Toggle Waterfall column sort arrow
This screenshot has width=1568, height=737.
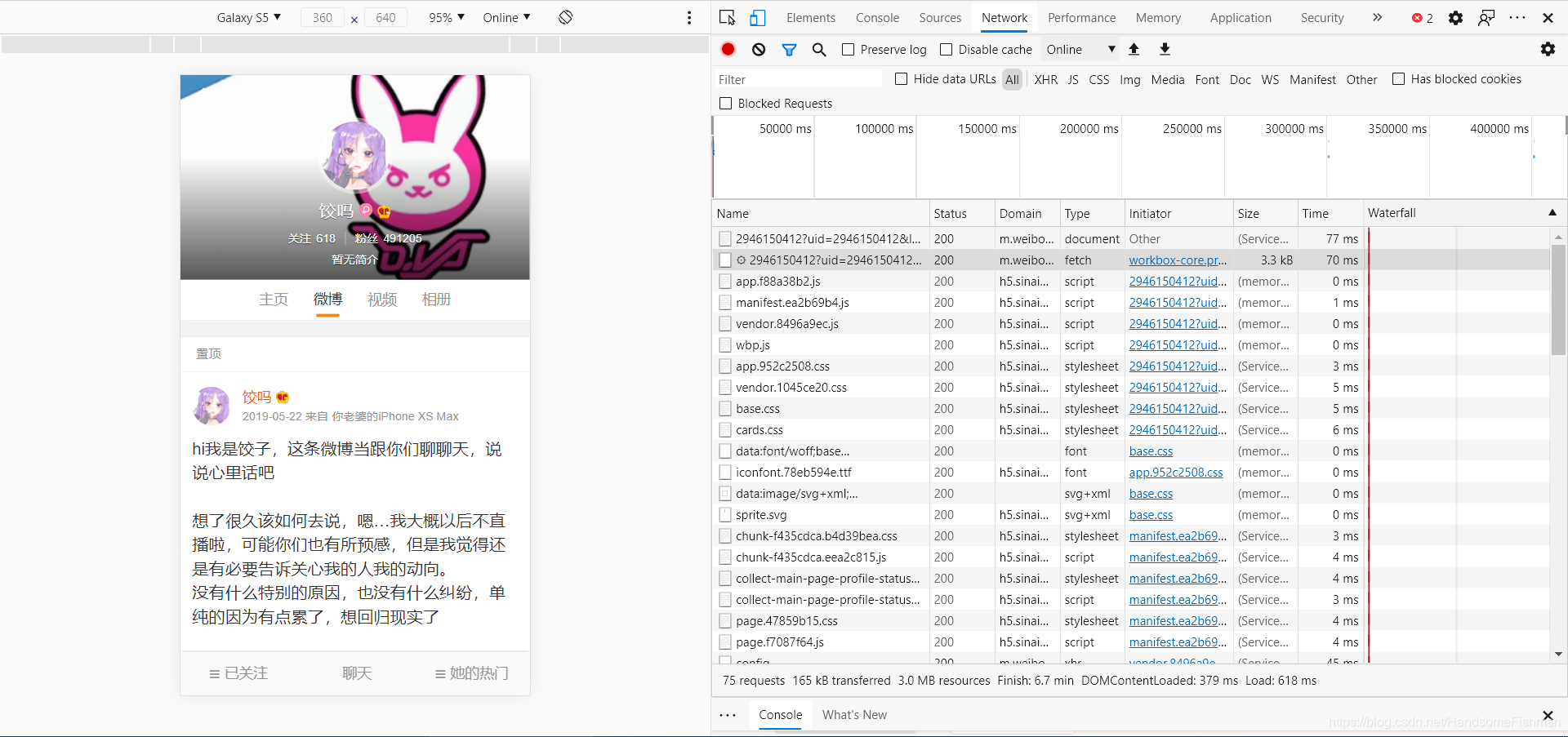coord(1552,213)
